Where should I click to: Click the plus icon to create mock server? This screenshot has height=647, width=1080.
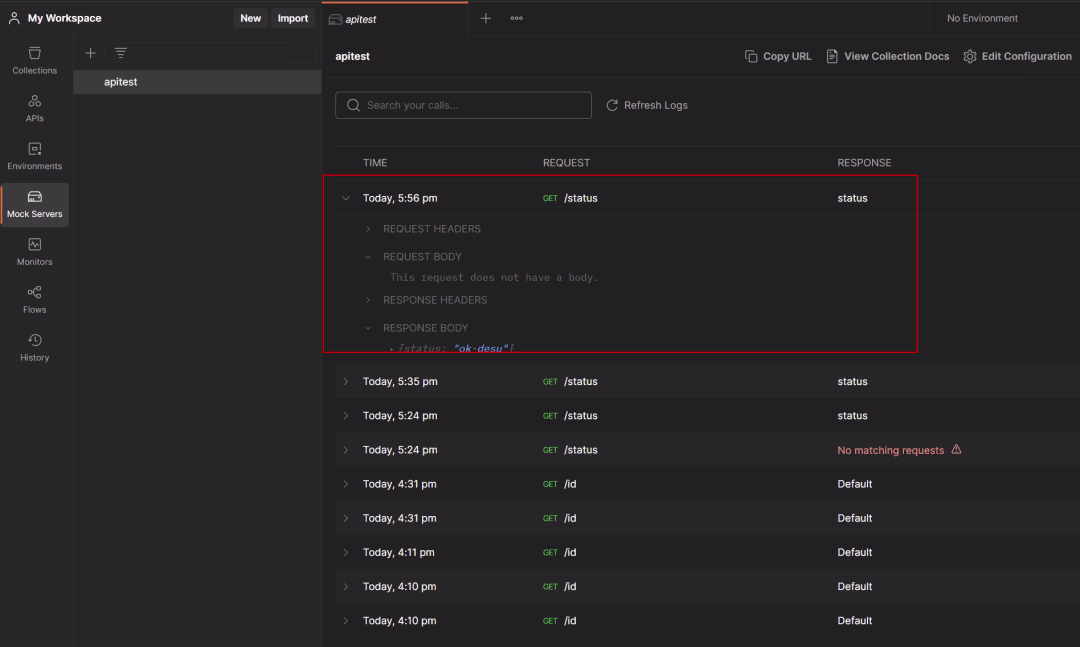click(90, 53)
